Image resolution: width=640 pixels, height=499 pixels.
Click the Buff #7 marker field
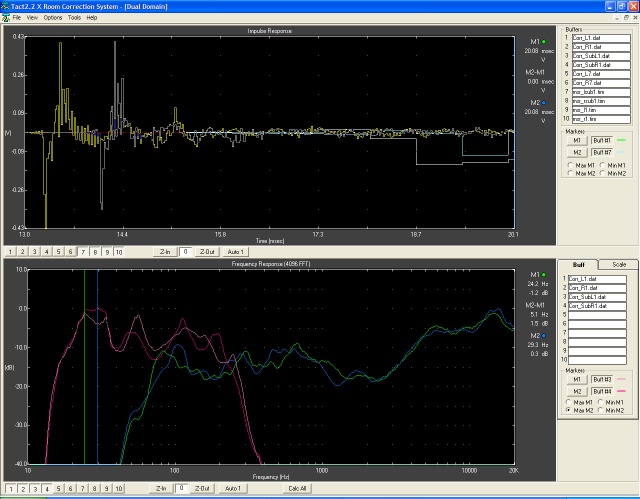pos(602,152)
